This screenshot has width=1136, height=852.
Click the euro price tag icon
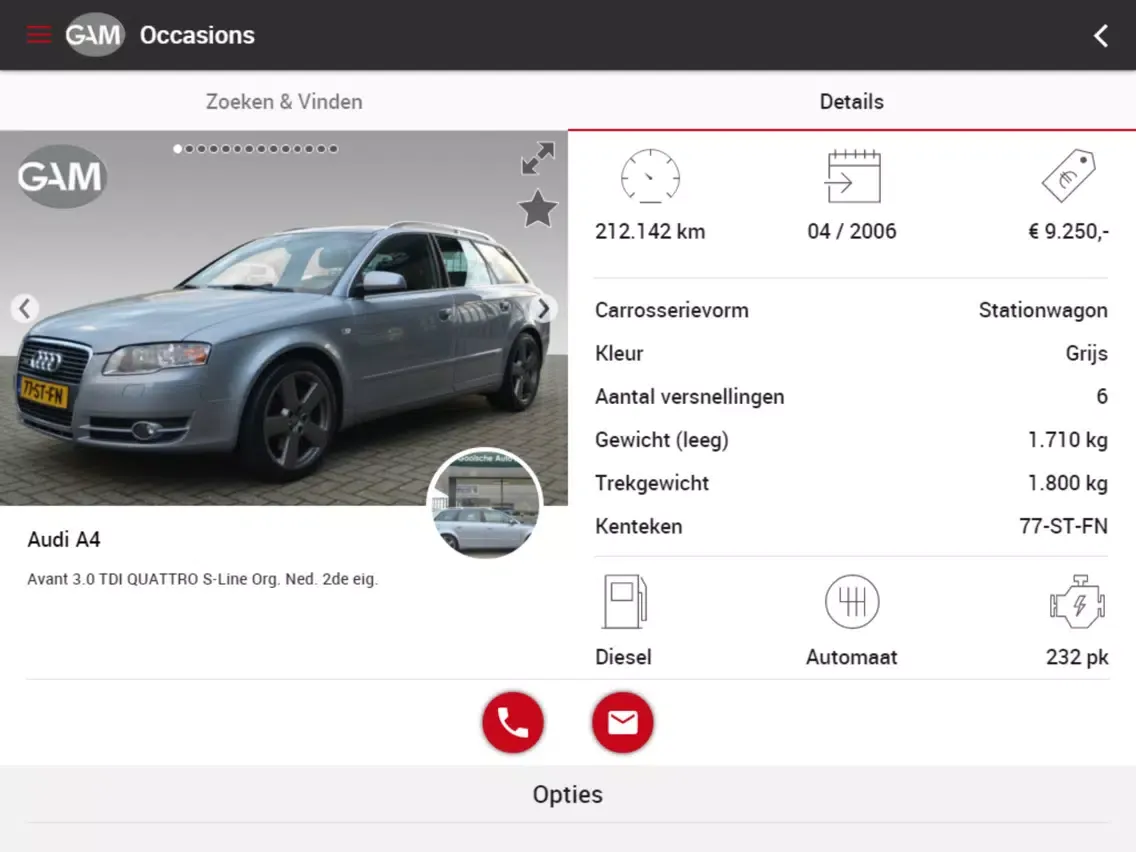click(x=1069, y=175)
